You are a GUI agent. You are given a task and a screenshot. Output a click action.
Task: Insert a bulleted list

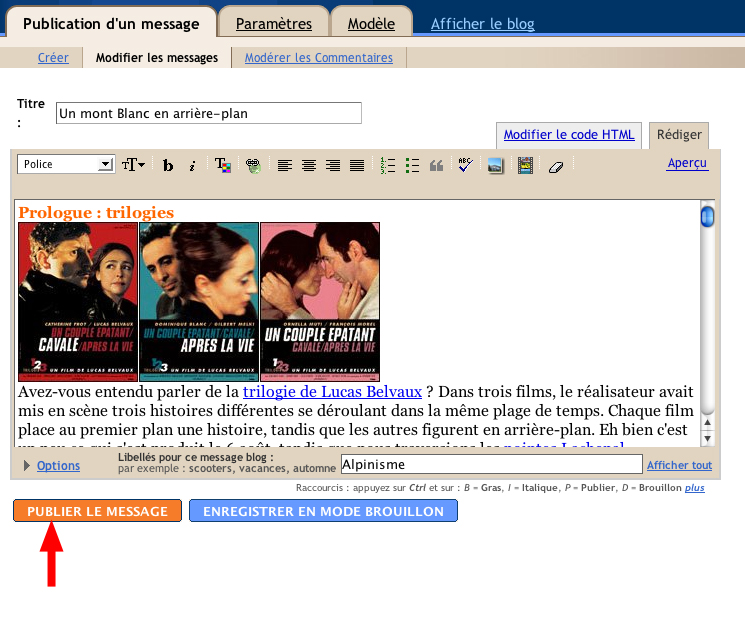[x=412, y=165]
